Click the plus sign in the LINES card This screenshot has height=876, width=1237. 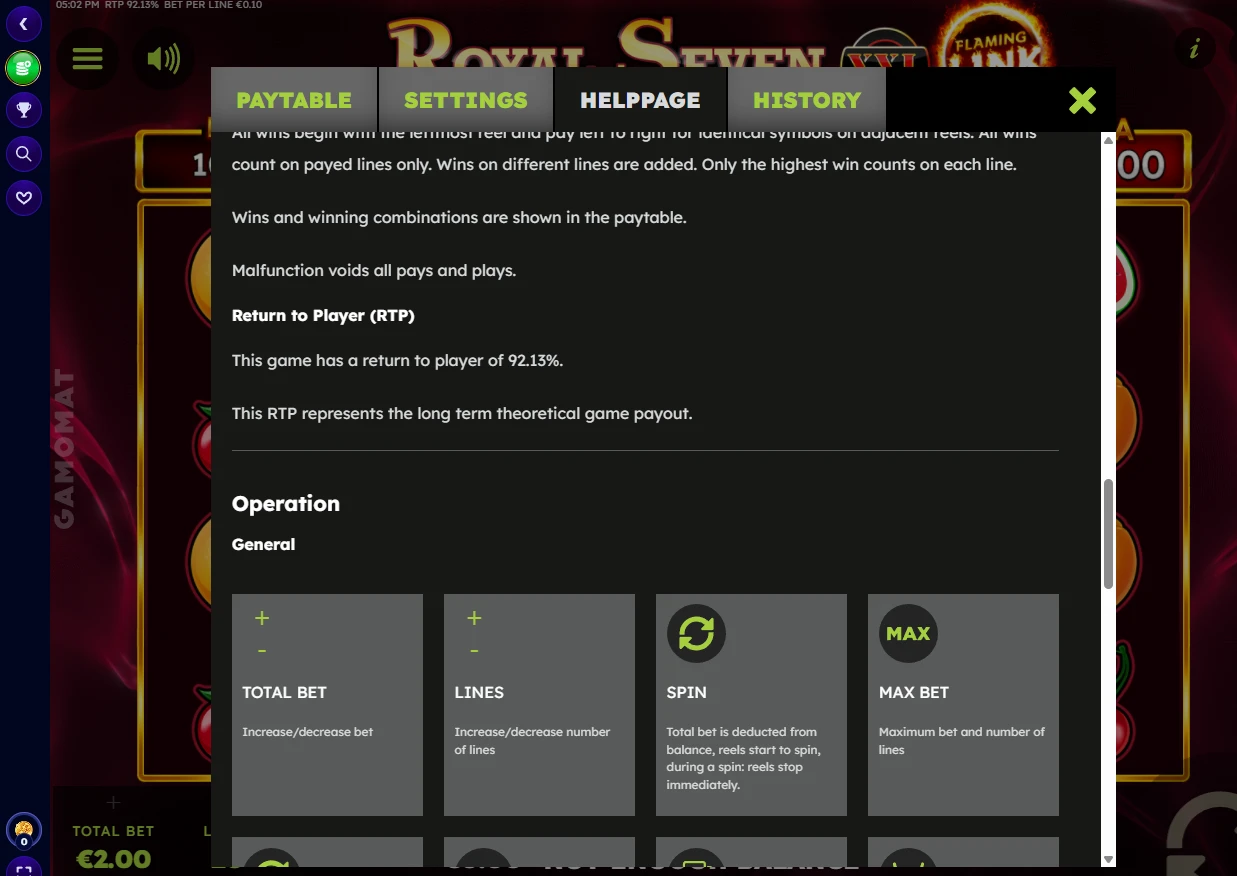point(474,618)
